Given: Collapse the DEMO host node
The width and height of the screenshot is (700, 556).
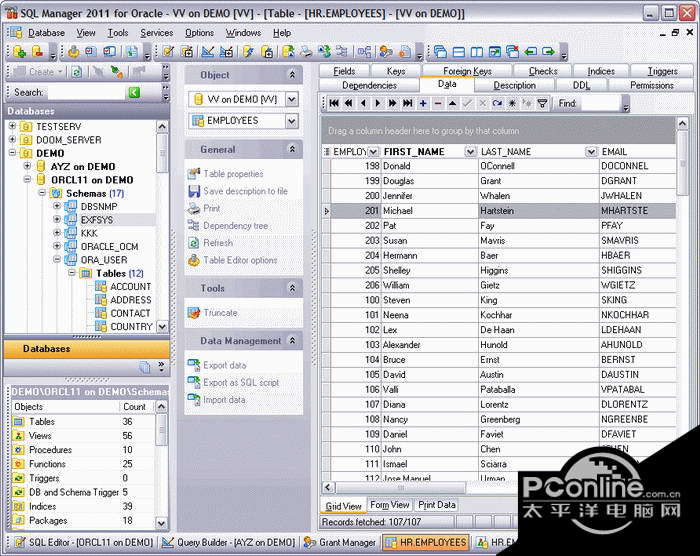Looking at the screenshot, I should pos(12,153).
